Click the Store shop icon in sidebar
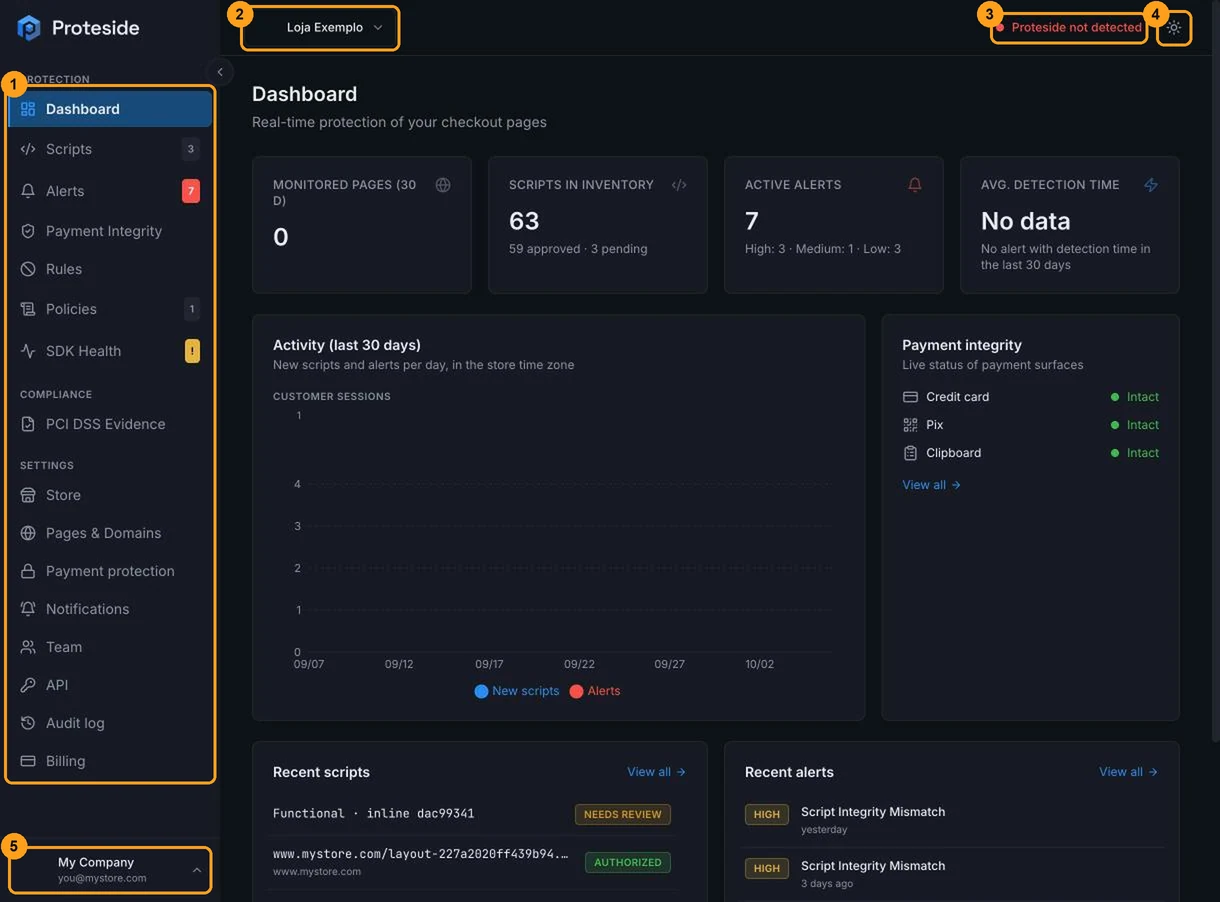Screen dimensions: 1220x902 28,495
